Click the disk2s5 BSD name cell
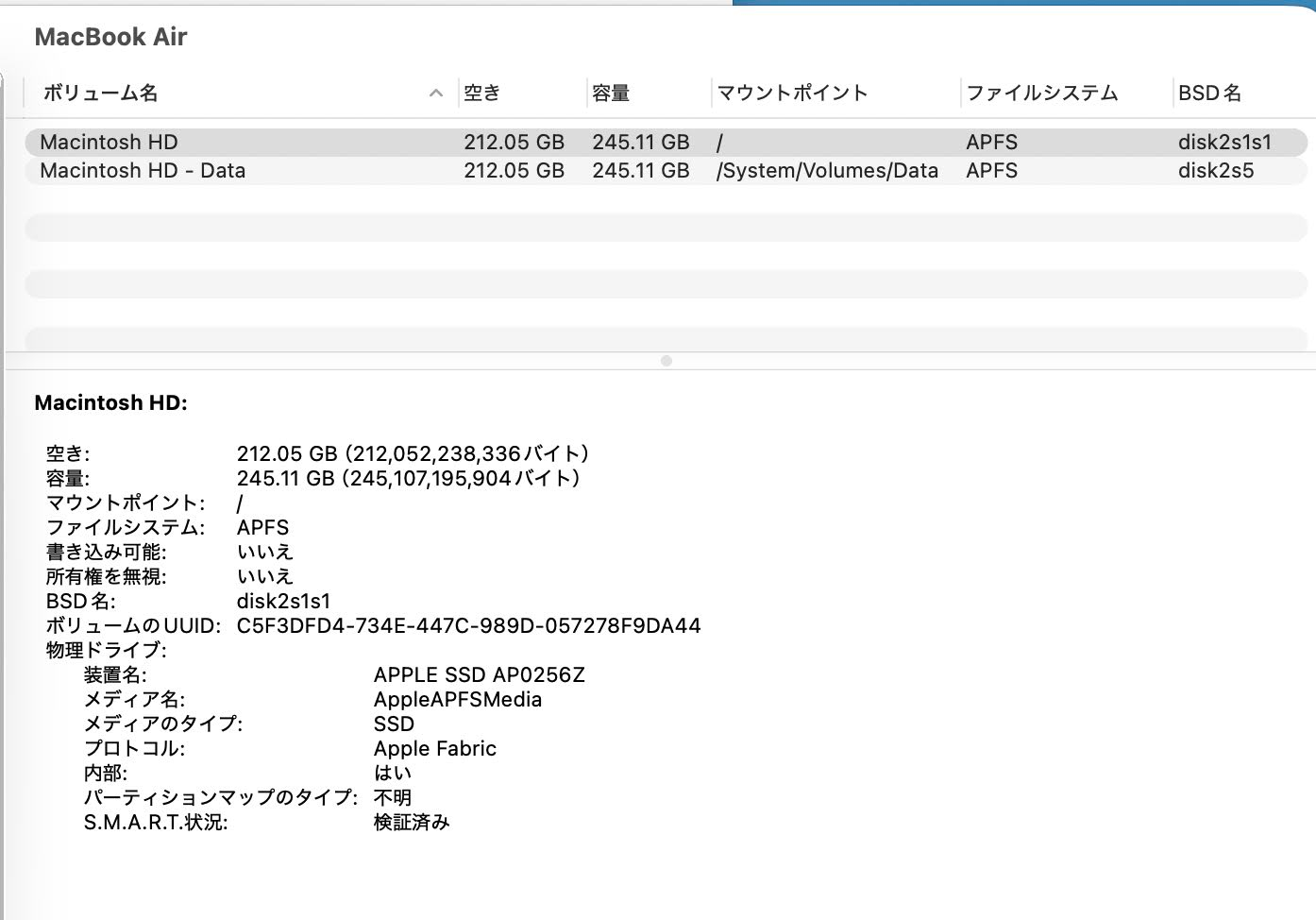The width and height of the screenshot is (1316, 920). pos(1216,170)
